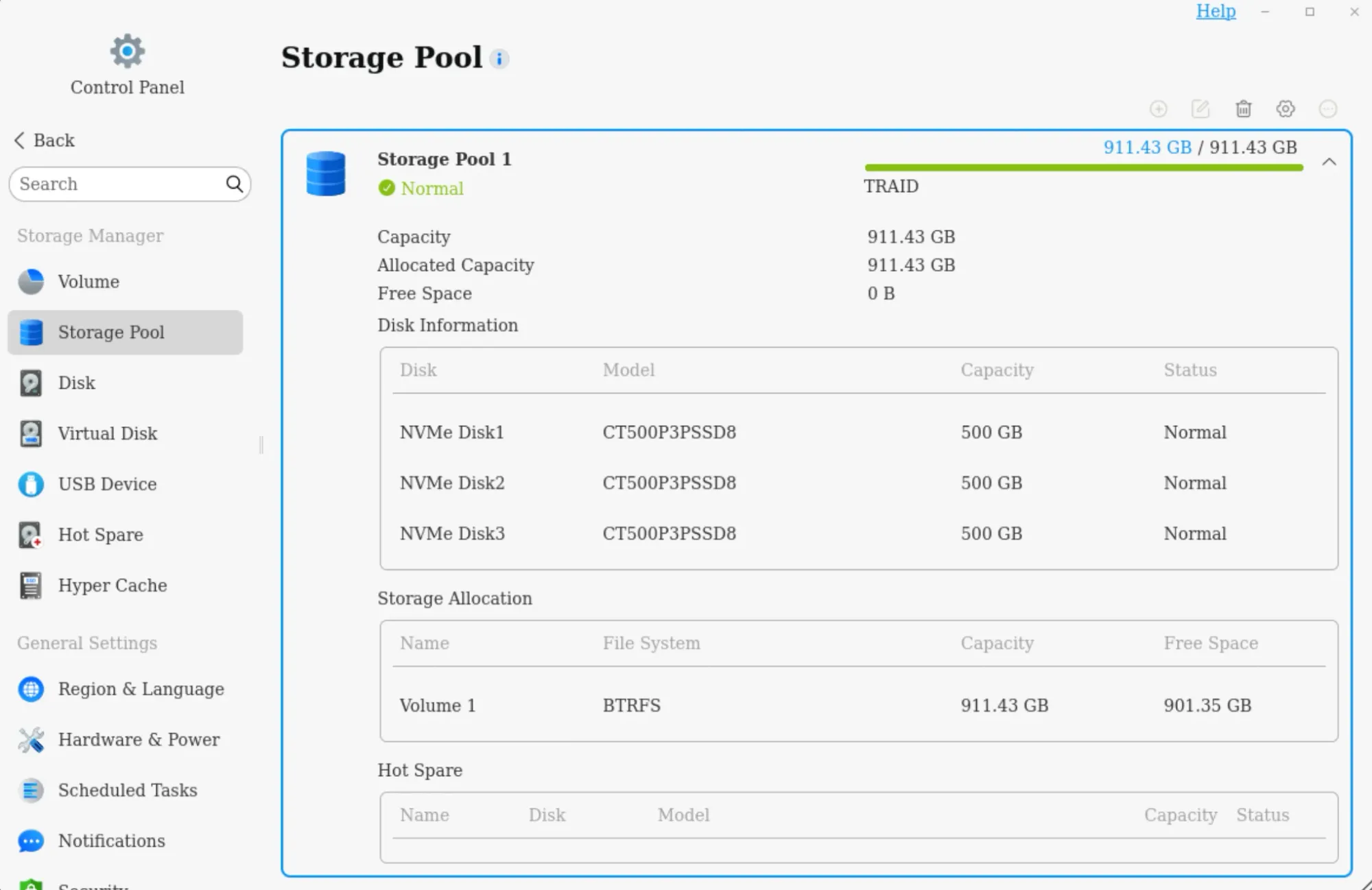The height and width of the screenshot is (890, 1372).
Task: Click the trash icon to remove the pool
Action: pyautogui.click(x=1243, y=109)
